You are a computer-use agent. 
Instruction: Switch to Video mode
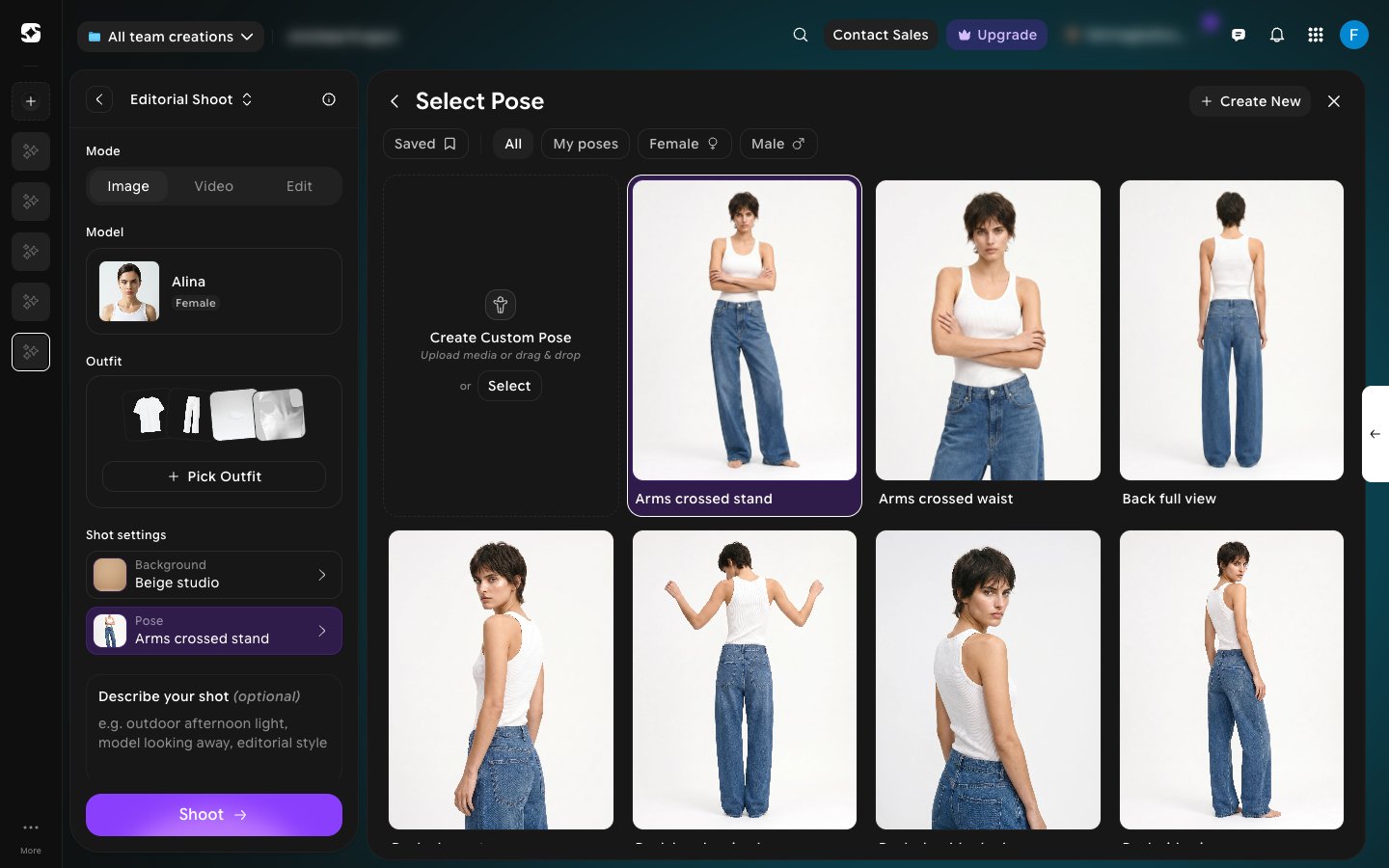tap(214, 186)
